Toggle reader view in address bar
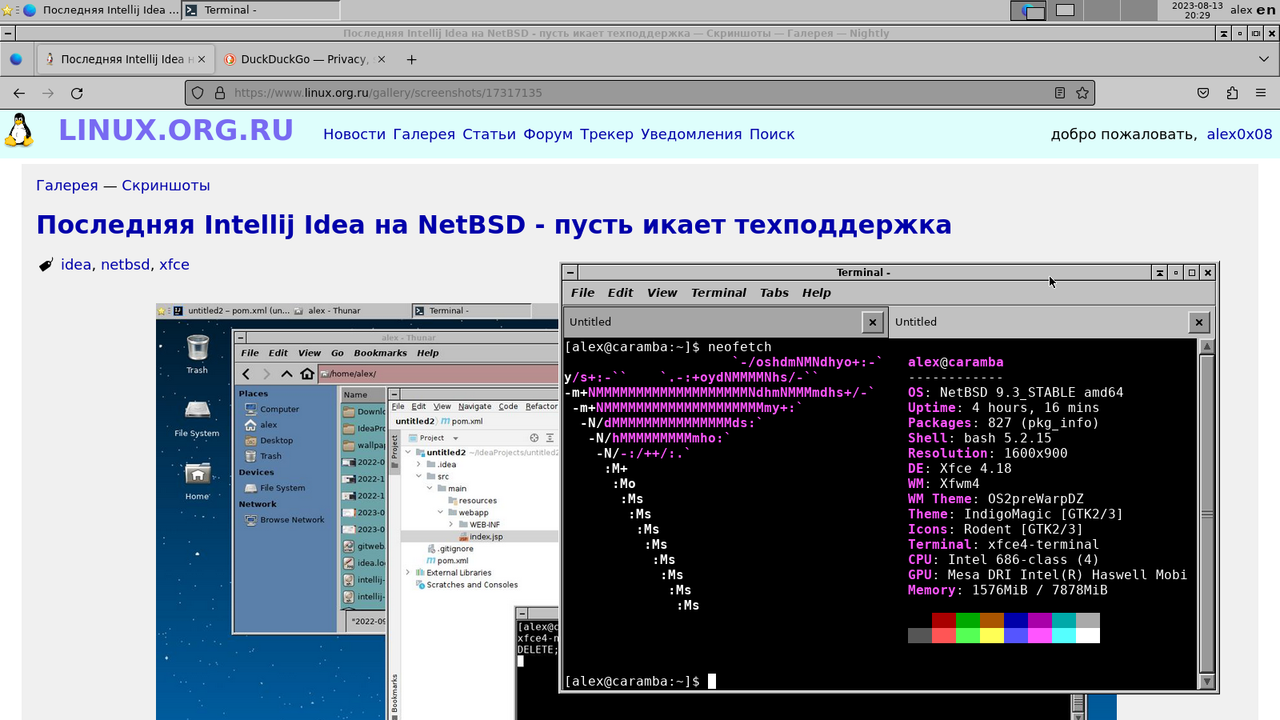The width and height of the screenshot is (1280, 720). [x=1060, y=93]
